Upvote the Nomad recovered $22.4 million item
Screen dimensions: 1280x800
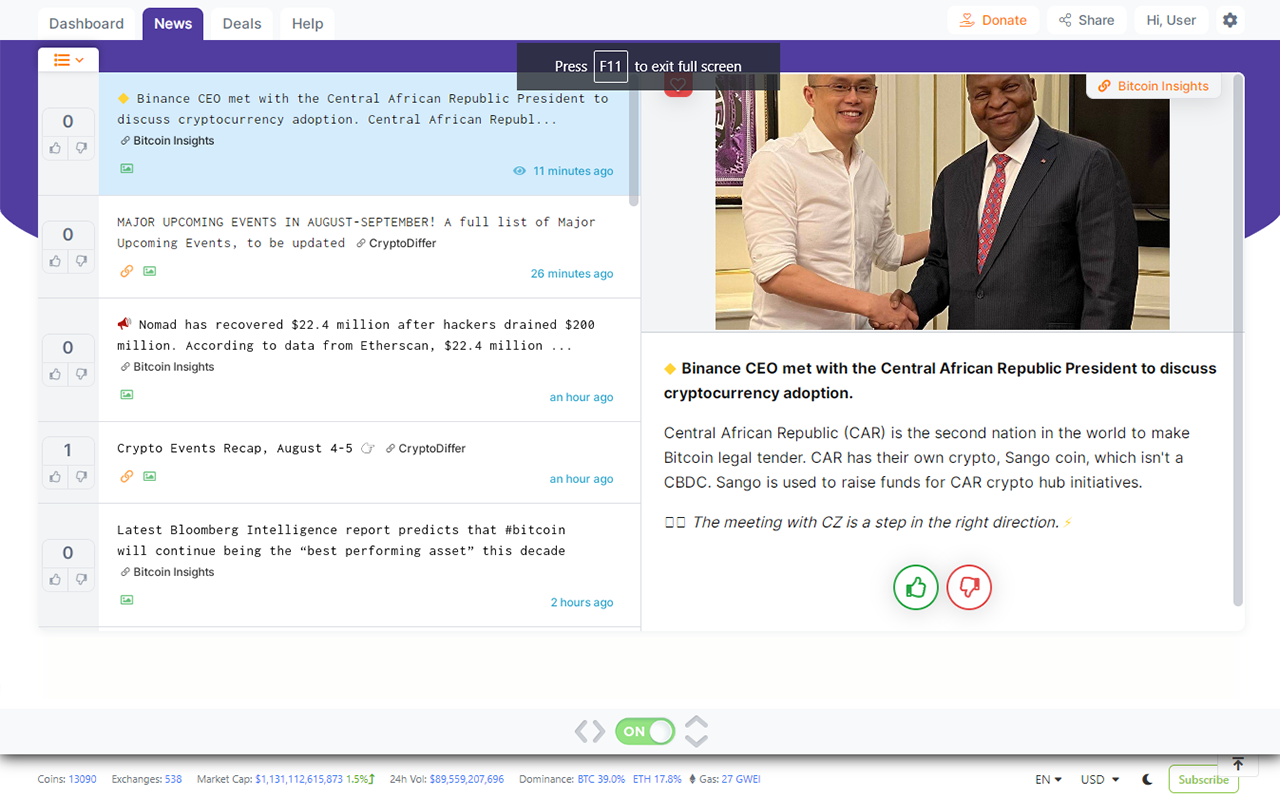(55, 374)
